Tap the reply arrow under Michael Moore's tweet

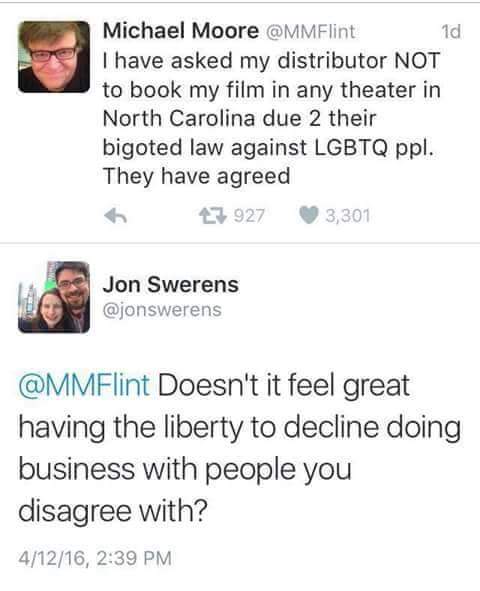[115, 216]
